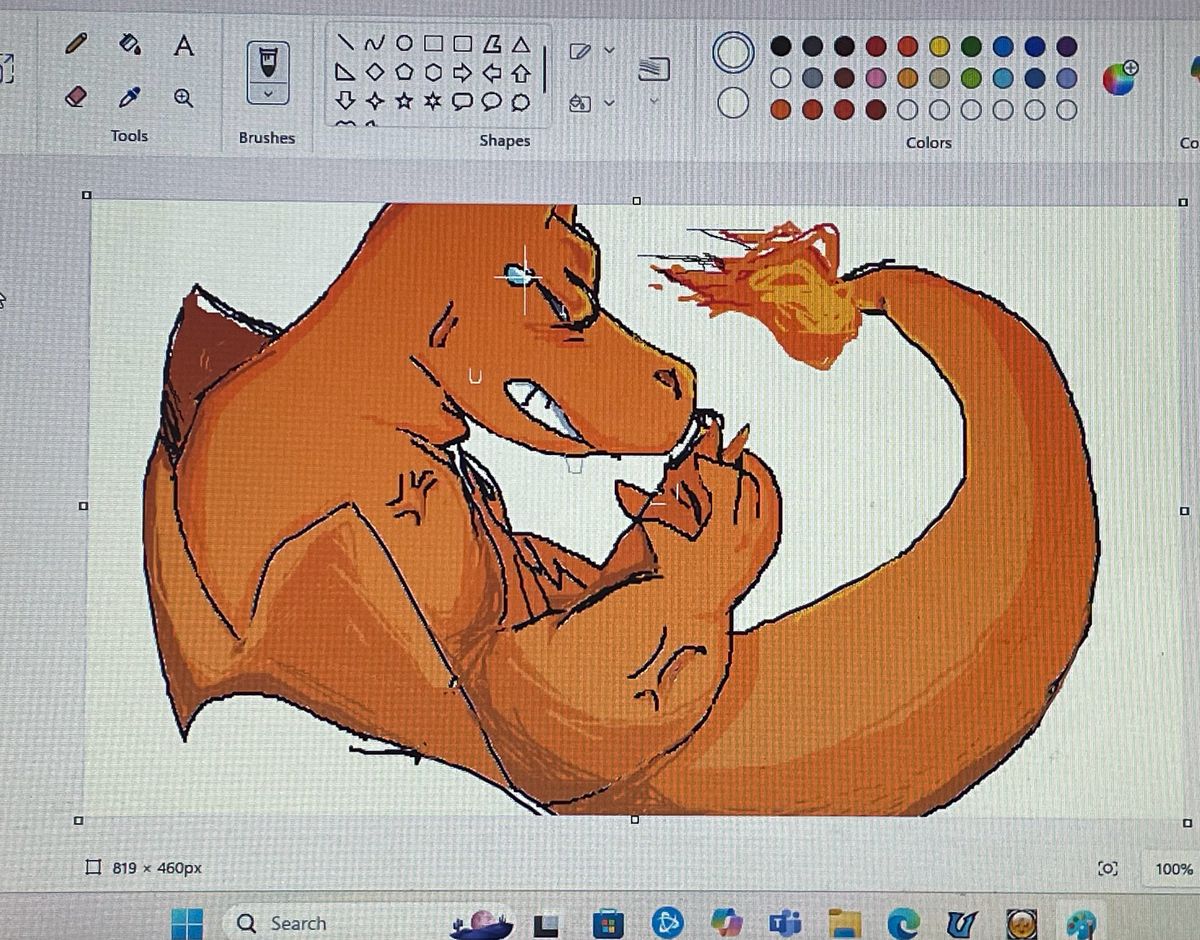Choose the Oval shape

point(404,43)
